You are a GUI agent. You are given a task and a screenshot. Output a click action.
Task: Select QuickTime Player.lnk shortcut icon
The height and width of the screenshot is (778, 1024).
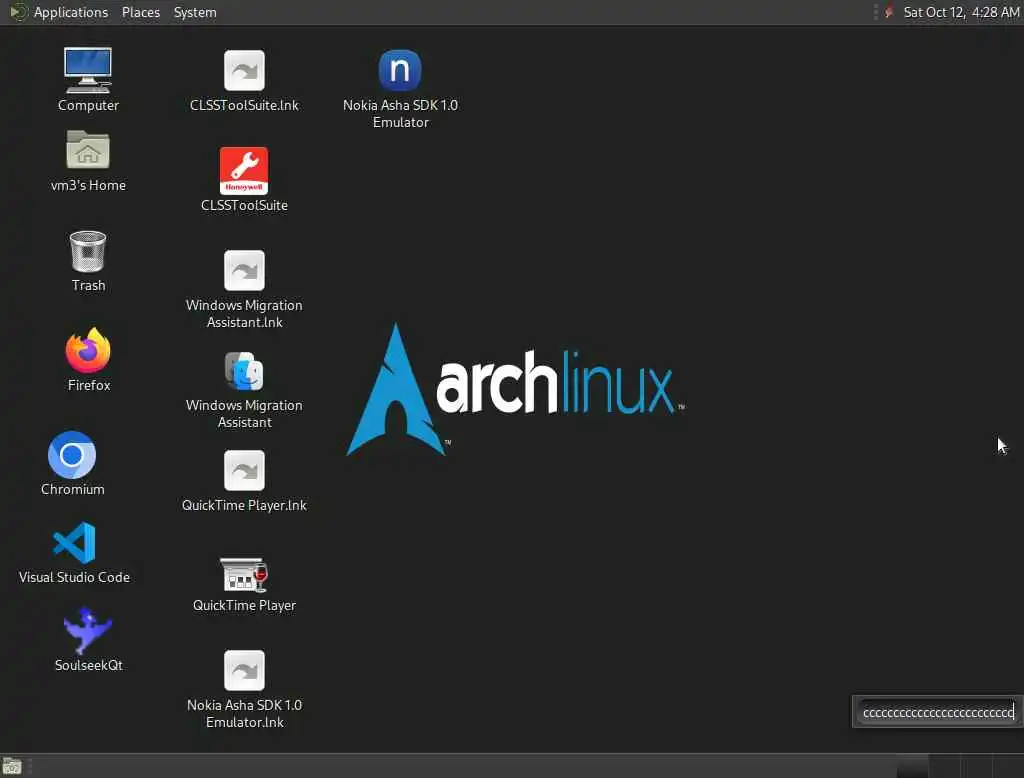coord(244,470)
